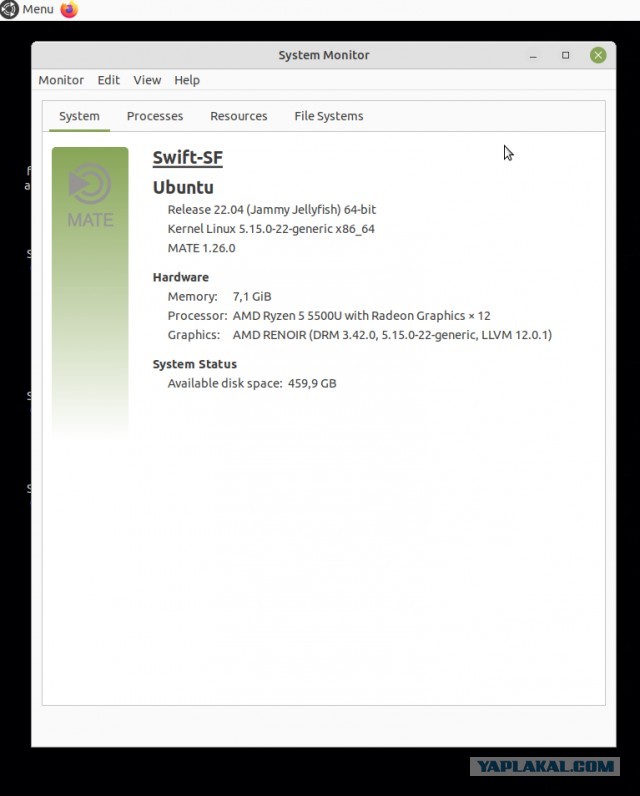Switch to the Resources tab
640x796 pixels.
239,116
